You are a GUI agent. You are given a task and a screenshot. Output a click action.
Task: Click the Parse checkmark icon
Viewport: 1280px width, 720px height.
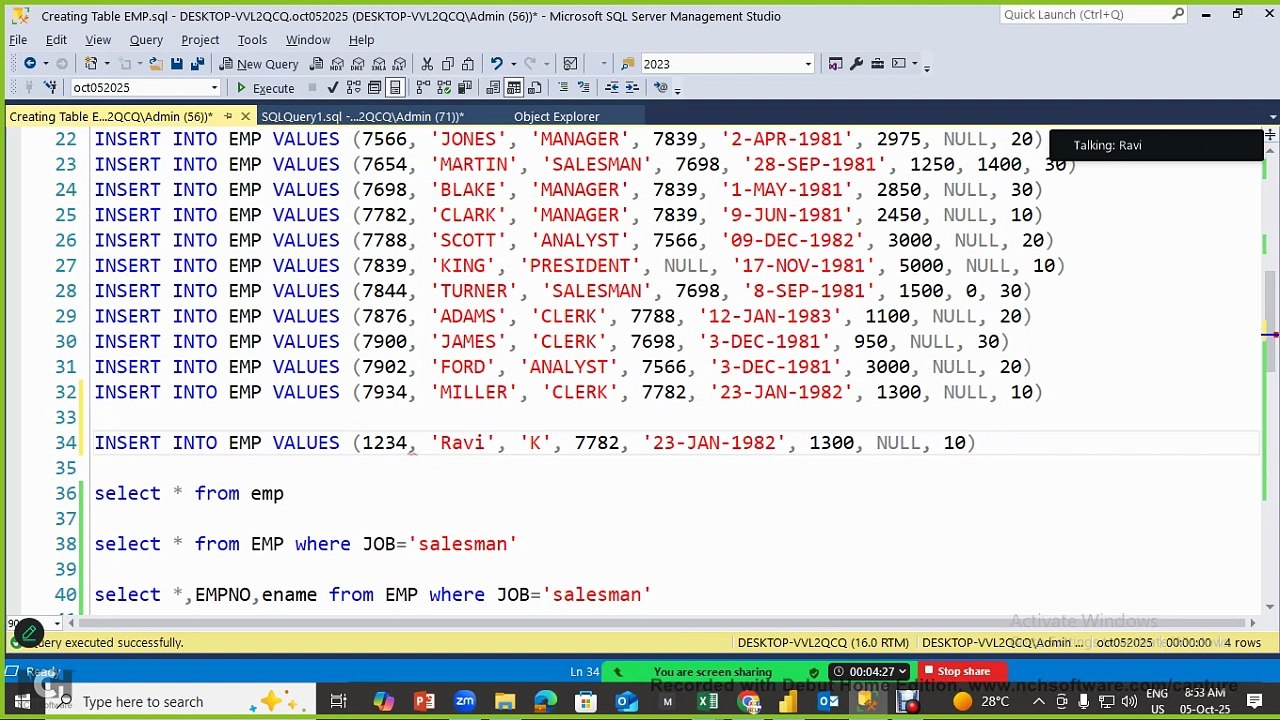(x=333, y=87)
